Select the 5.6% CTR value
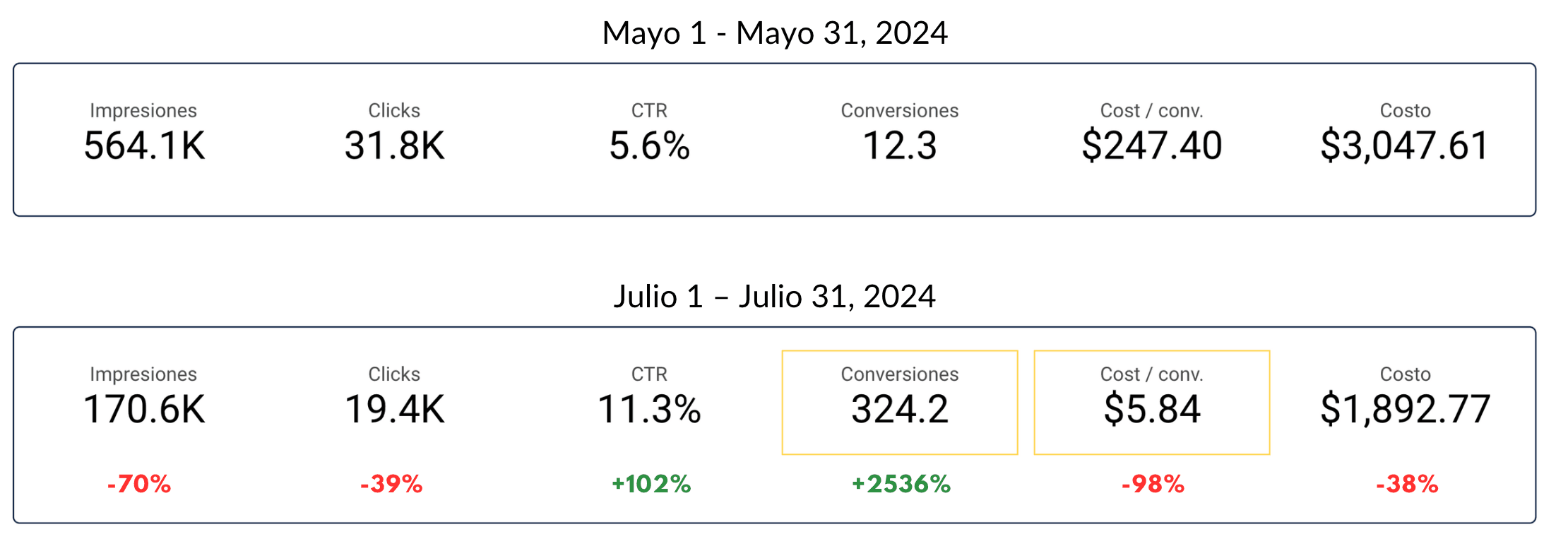 coord(649,146)
